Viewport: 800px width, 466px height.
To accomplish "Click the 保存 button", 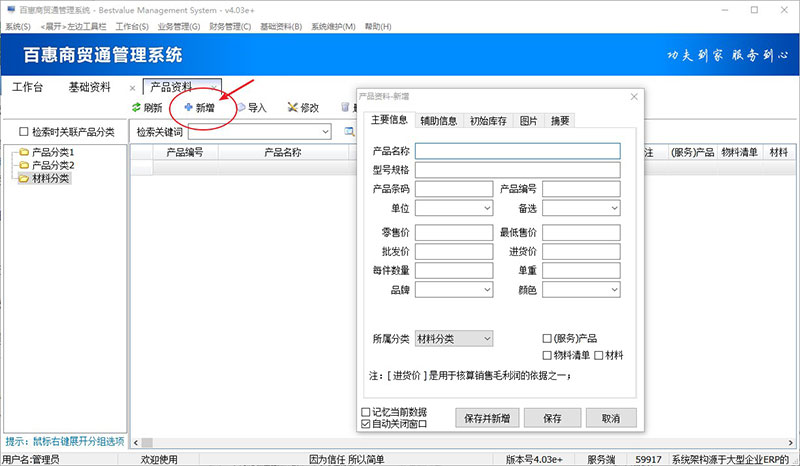I will [x=553, y=418].
